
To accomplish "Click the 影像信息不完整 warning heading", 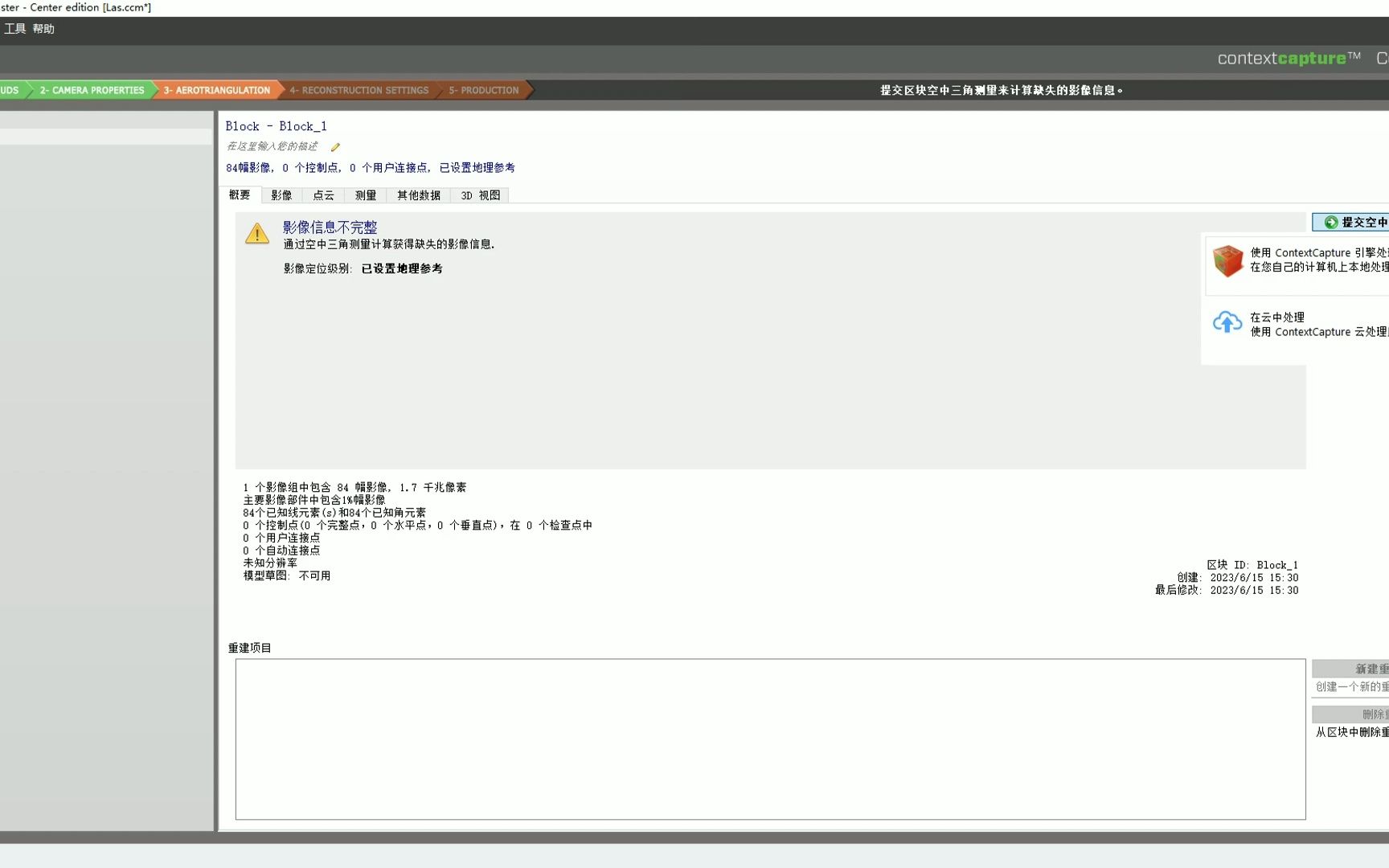I will coord(330,227).
